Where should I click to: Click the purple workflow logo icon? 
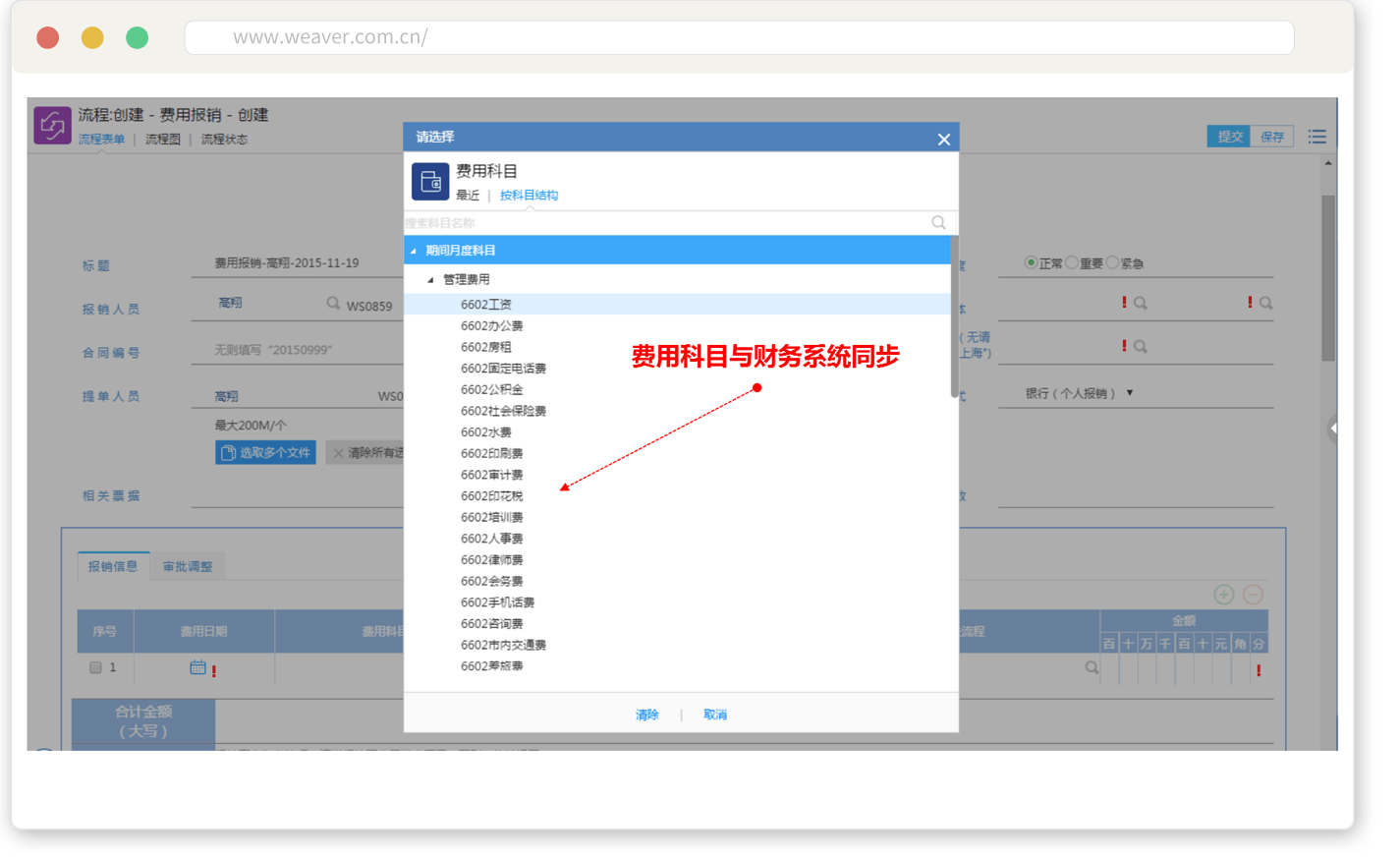(52, 126)
